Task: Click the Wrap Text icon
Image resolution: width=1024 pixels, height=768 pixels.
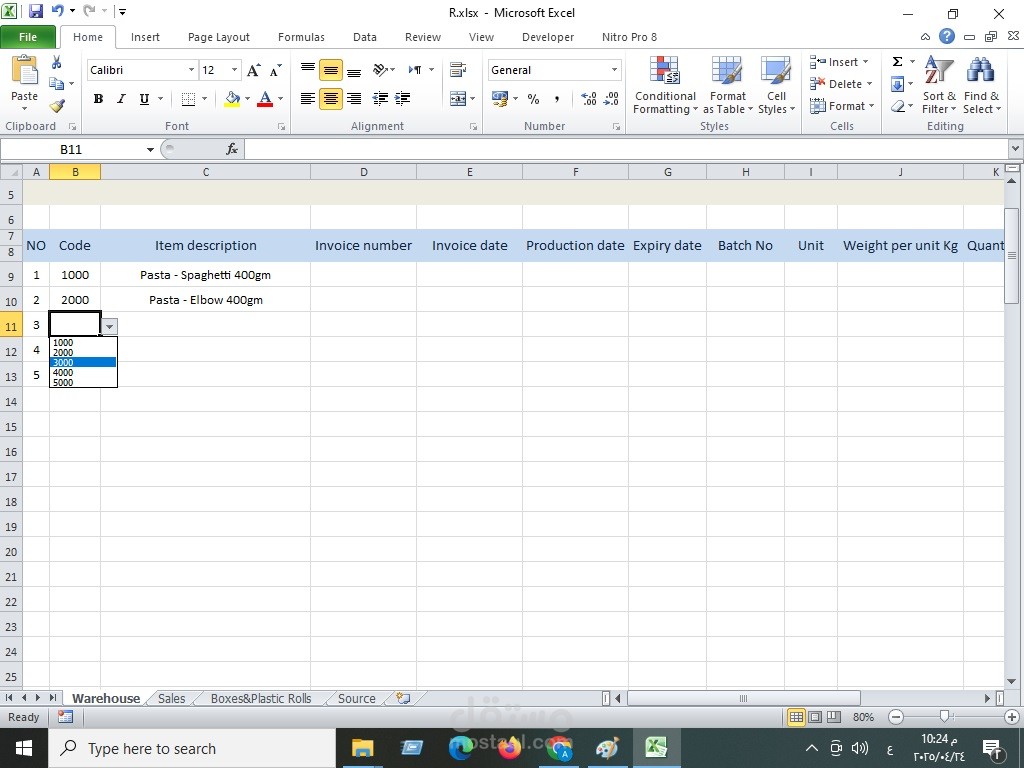Action: (x=458, y=69)
